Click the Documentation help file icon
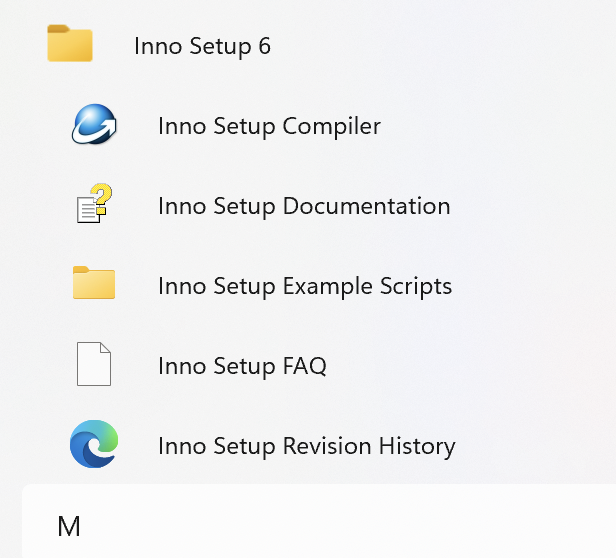Image resolution: width=616 pixels, height=558 pixels. click(x=94, y=206)
